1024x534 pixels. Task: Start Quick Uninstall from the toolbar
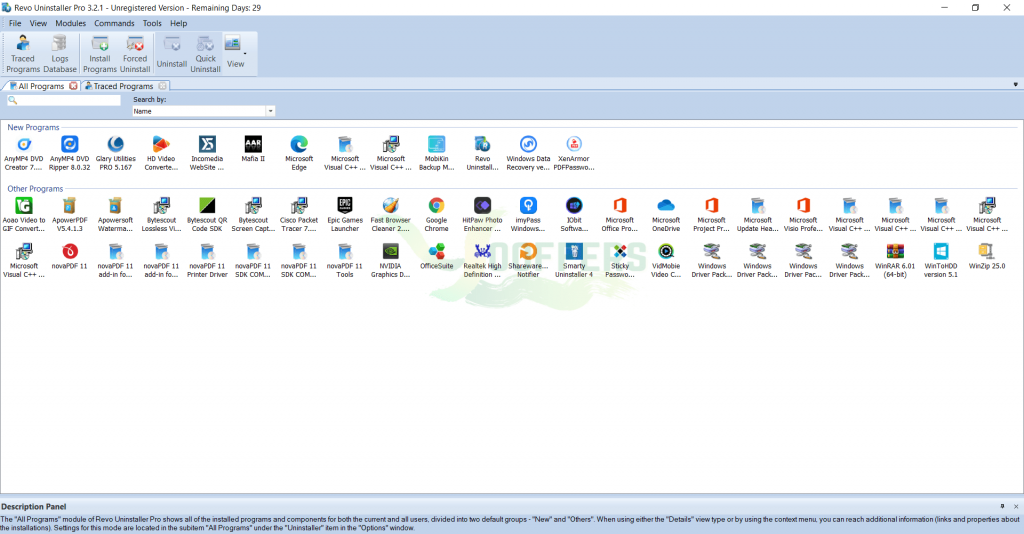coord(205,54)
